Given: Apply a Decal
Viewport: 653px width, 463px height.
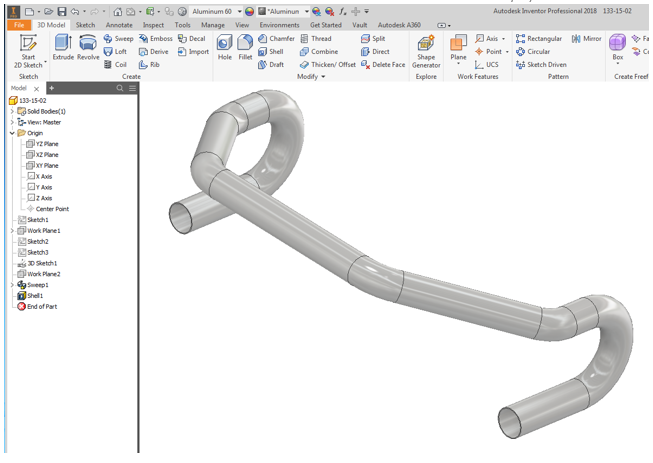Looking at the screenshot, I should [x=192, y=39].
